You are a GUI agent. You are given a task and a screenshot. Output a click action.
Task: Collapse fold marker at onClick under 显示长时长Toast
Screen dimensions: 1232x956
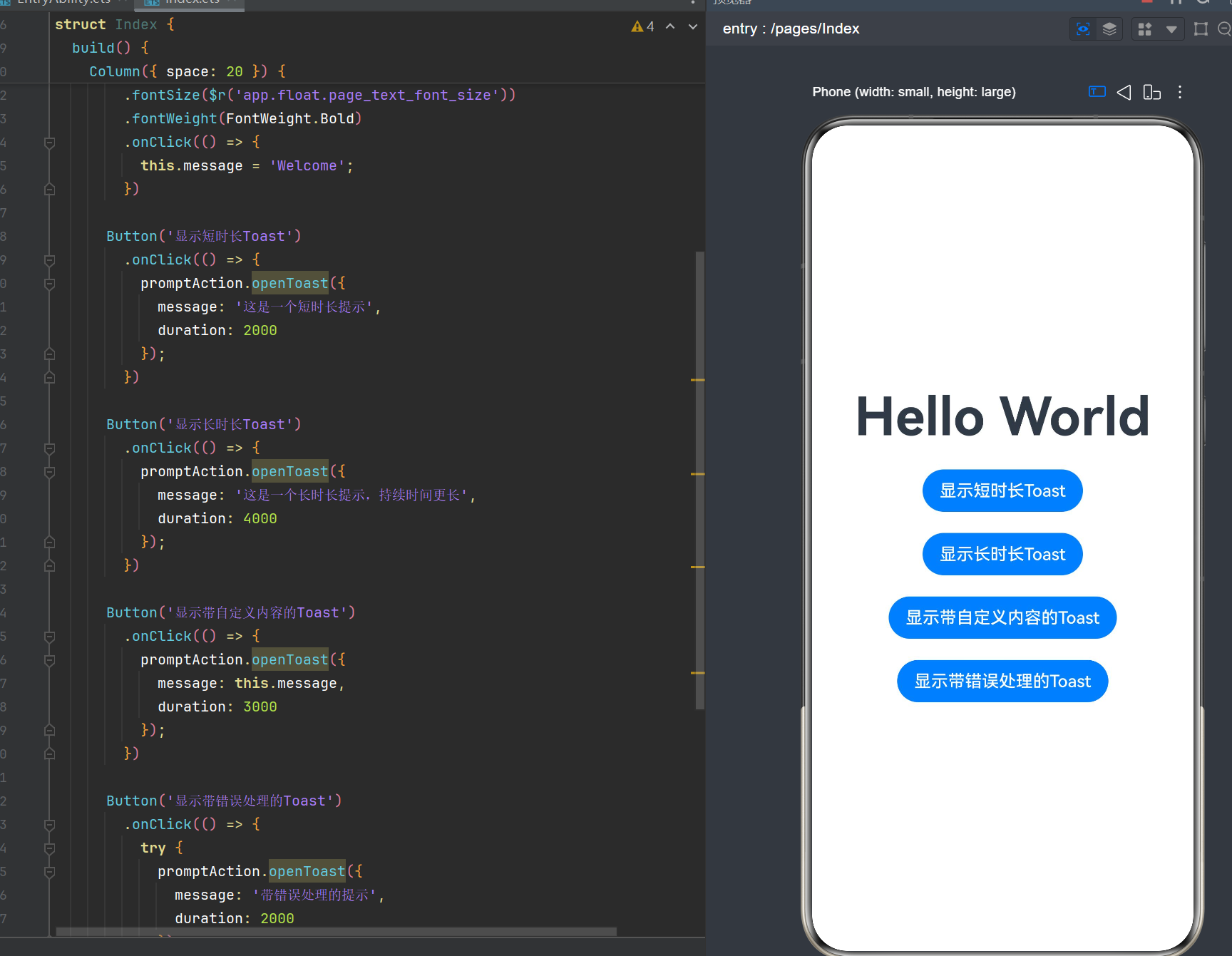(50, 448)
